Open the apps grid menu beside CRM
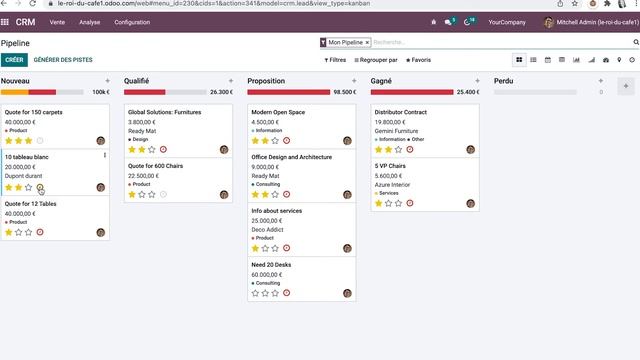This screenshot has width=640, height=360. pyautogui.click(x=5, y=22)
